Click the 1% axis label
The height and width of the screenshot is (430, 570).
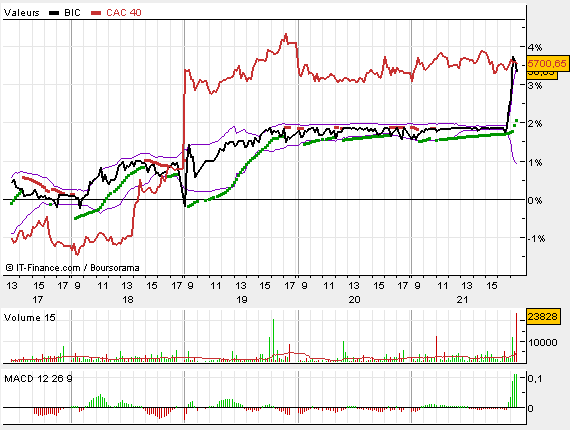tap(535, 162)
